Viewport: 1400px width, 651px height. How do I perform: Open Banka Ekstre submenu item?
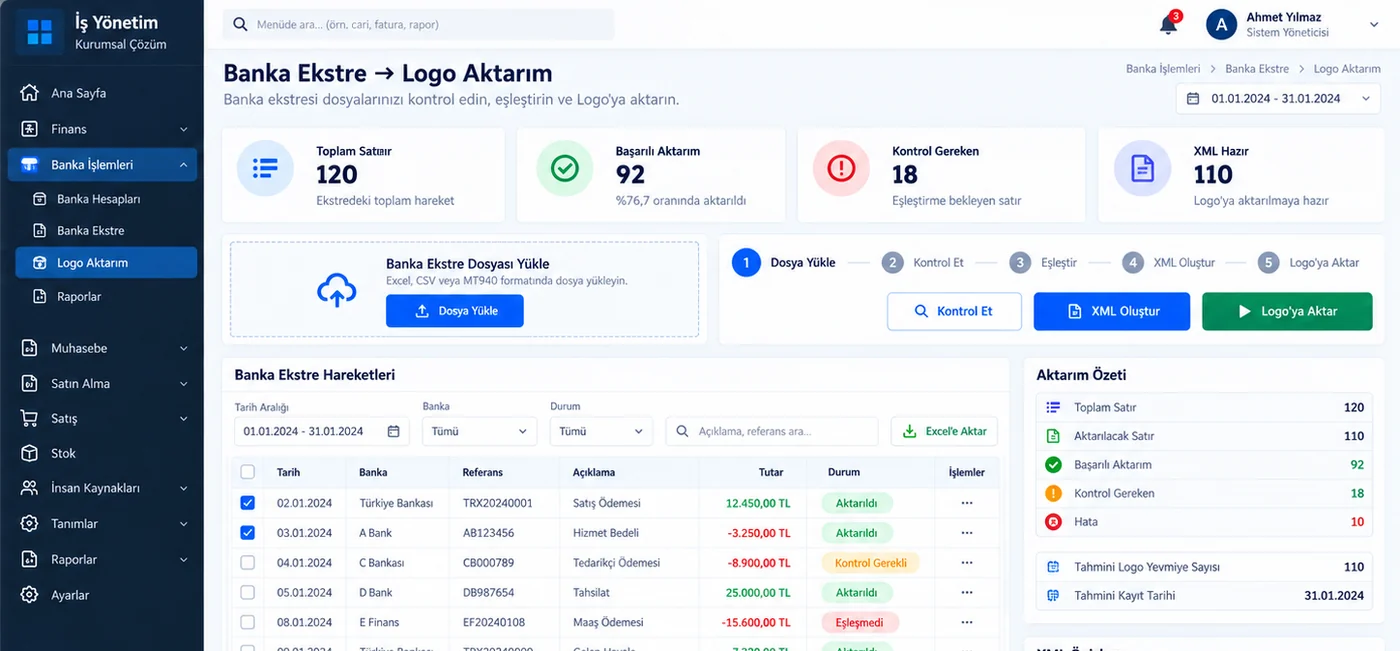(106, 231)
